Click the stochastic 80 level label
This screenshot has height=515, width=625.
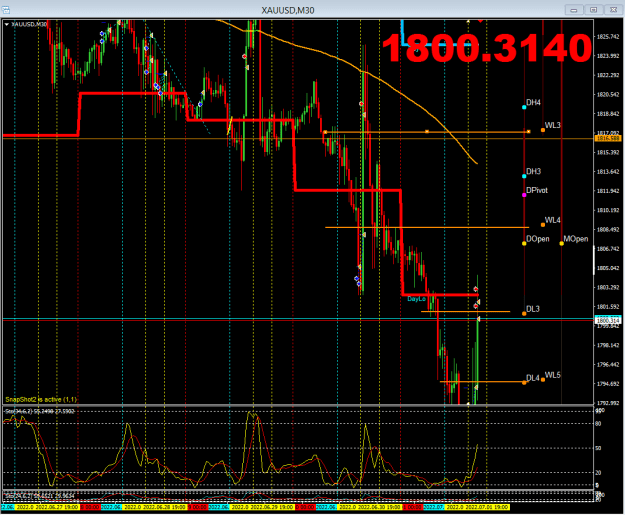(598, 424)
